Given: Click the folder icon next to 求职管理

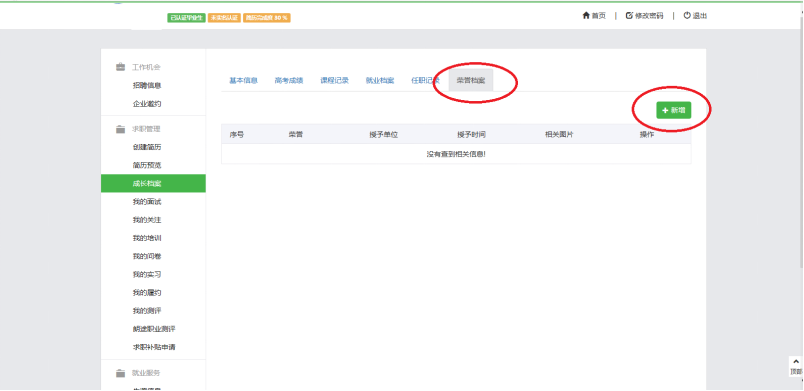Looking at the screenshot, I should point(120,129).
